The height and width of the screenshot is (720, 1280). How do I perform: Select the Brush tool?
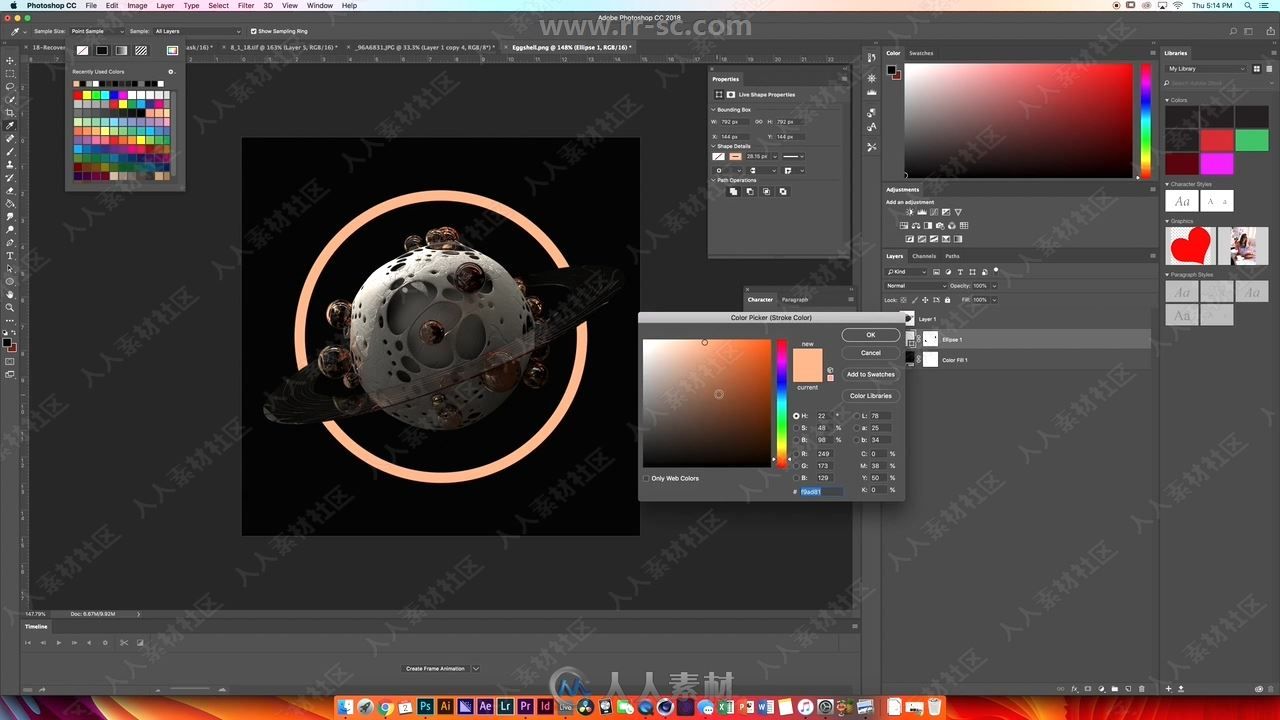(10, 151)
